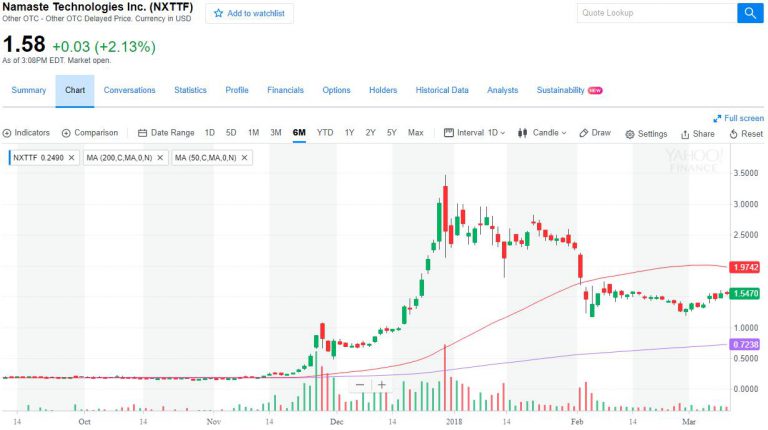The height and width of the screenshot is (430, 768).
Task: Add a Comparison symbol
Action: 90,133
